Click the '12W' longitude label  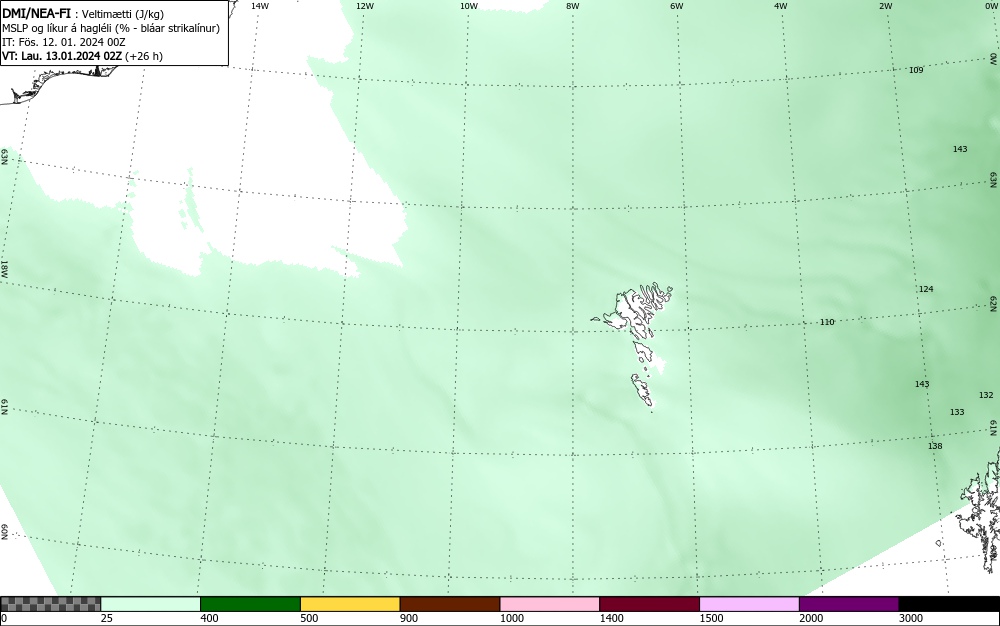[364, 6]
